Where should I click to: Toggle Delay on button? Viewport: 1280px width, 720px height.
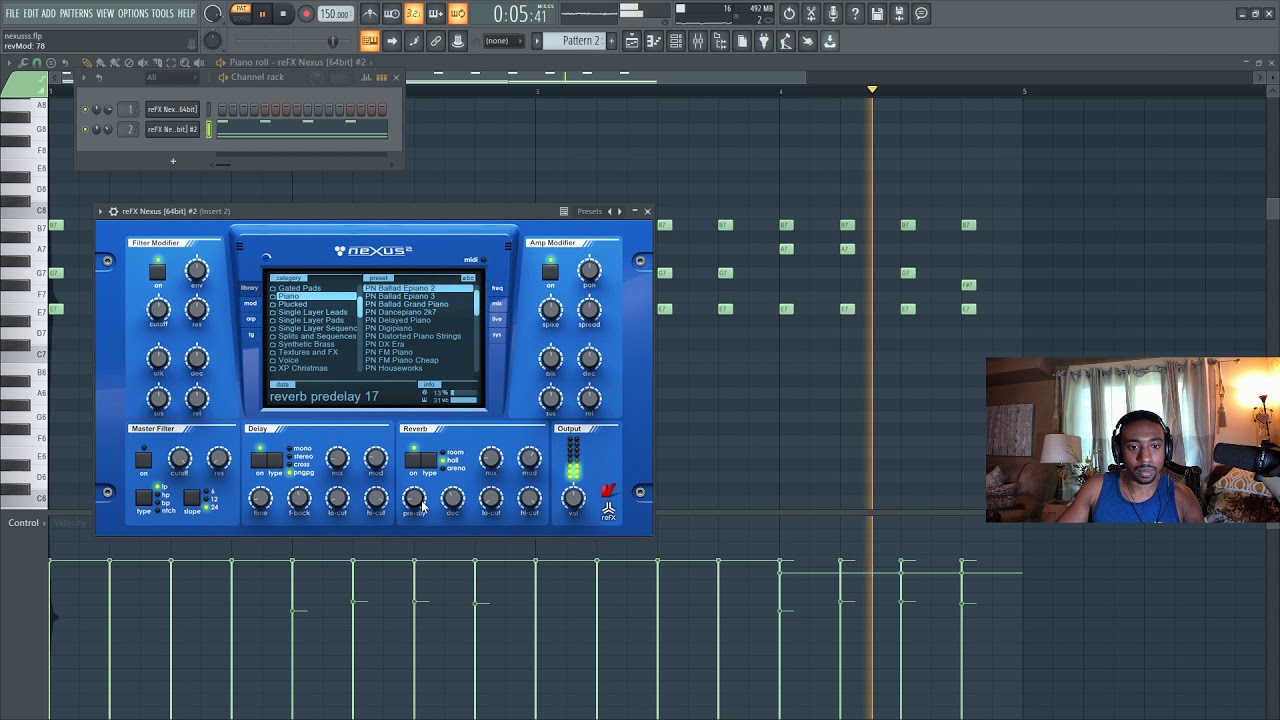[259, 460]
